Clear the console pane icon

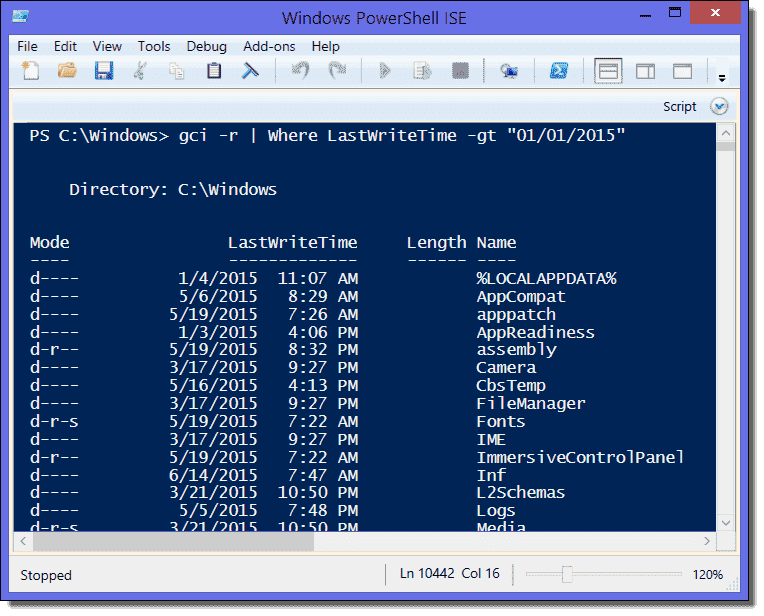[250, 71]
